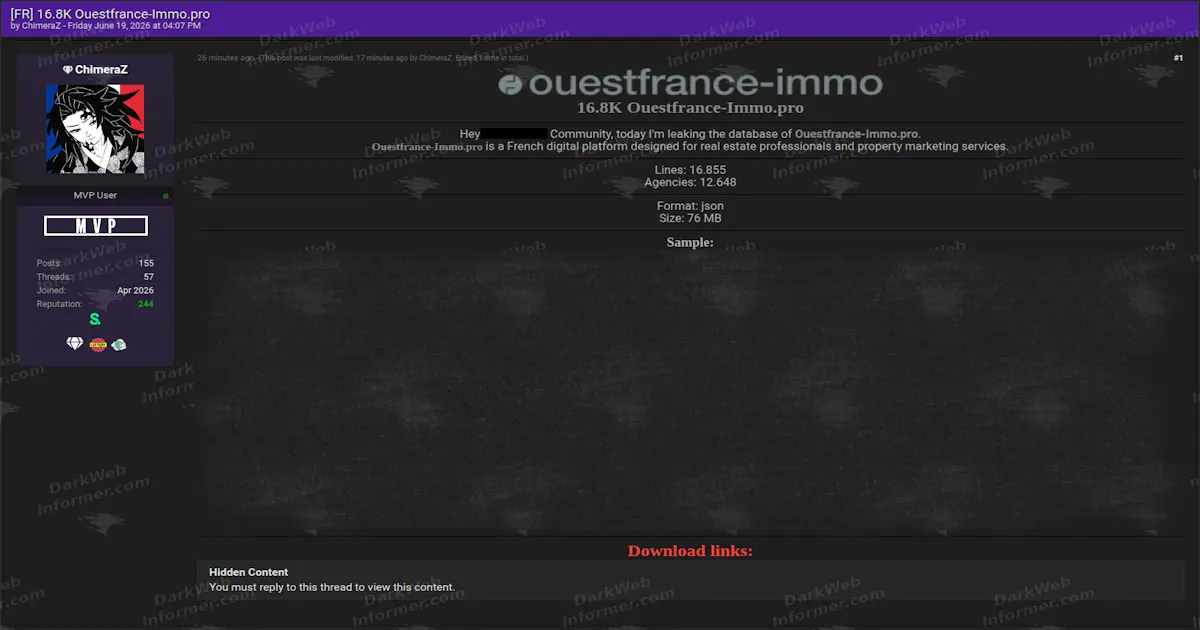Click the "Hidden Content" label

(248, 573)
